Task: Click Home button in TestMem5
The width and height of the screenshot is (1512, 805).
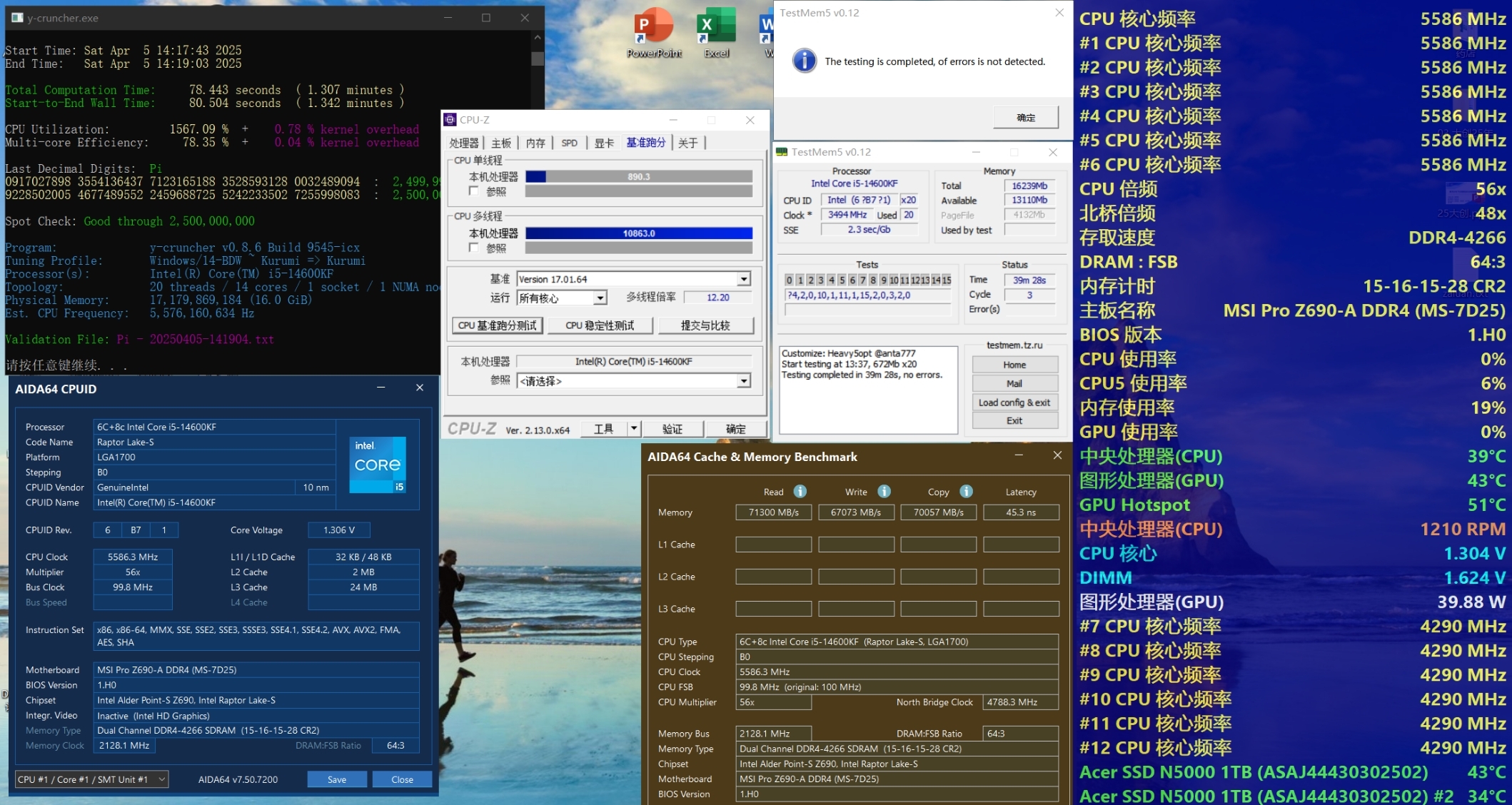Action: click(x=1014, y=365)
